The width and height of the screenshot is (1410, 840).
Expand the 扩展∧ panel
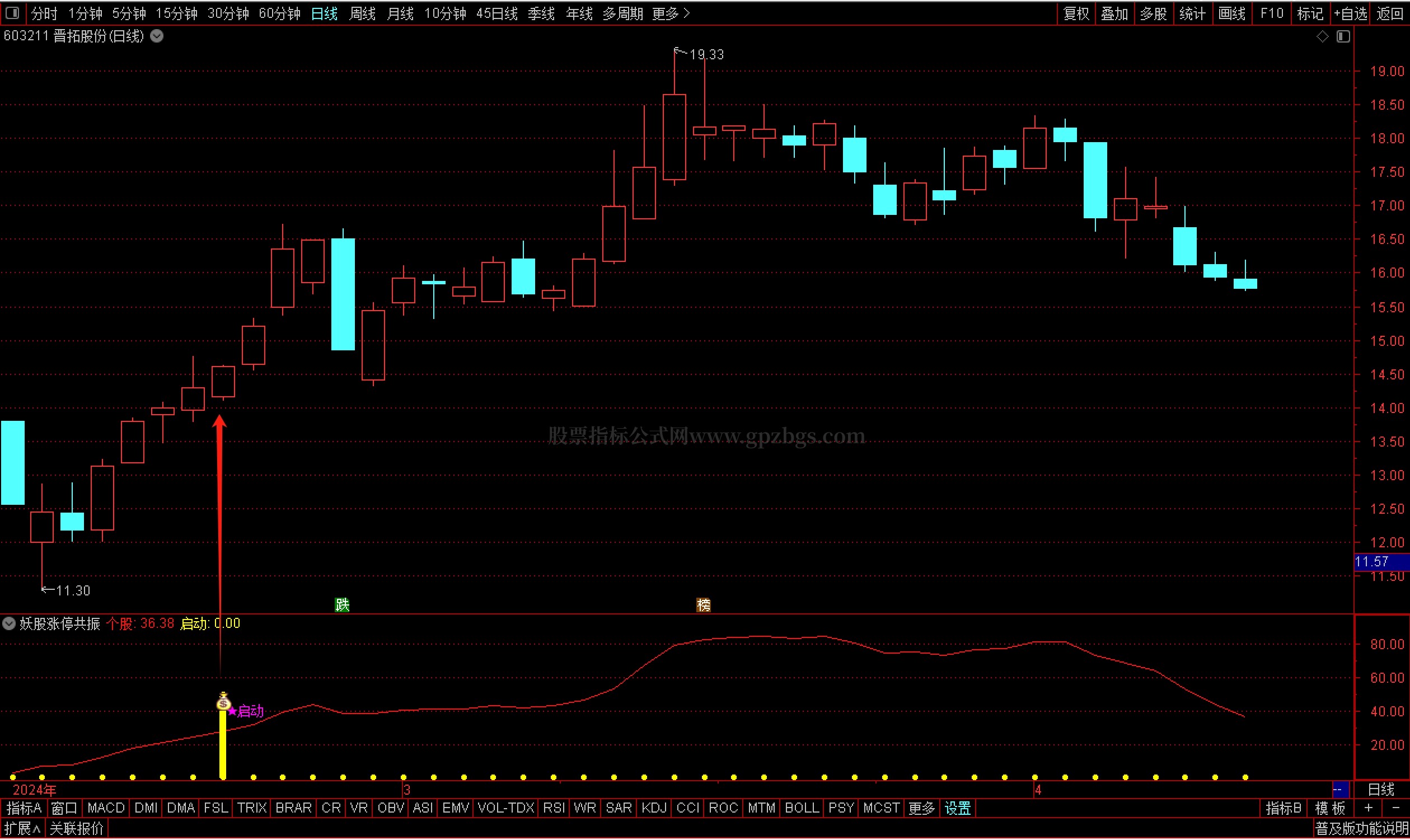coord(22,830)
